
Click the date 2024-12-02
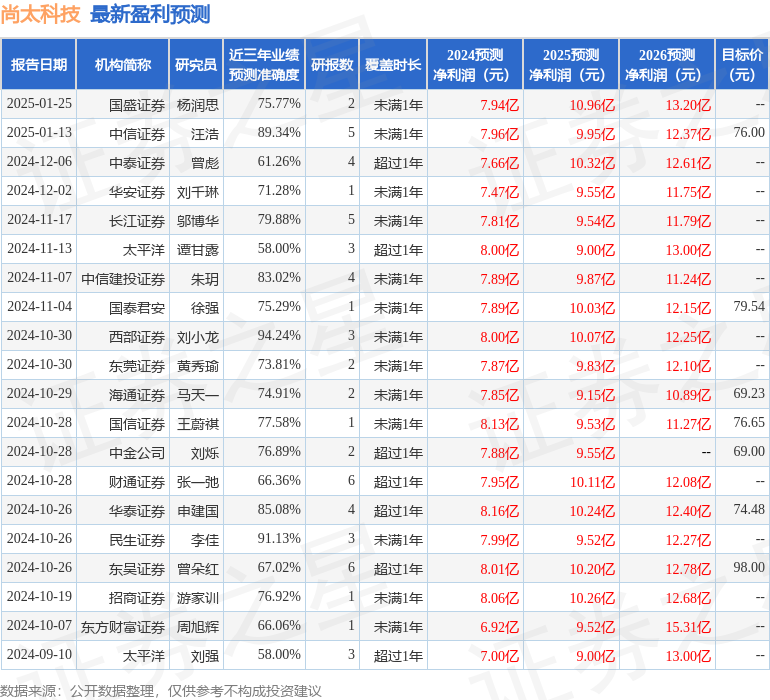pos(39,191)
